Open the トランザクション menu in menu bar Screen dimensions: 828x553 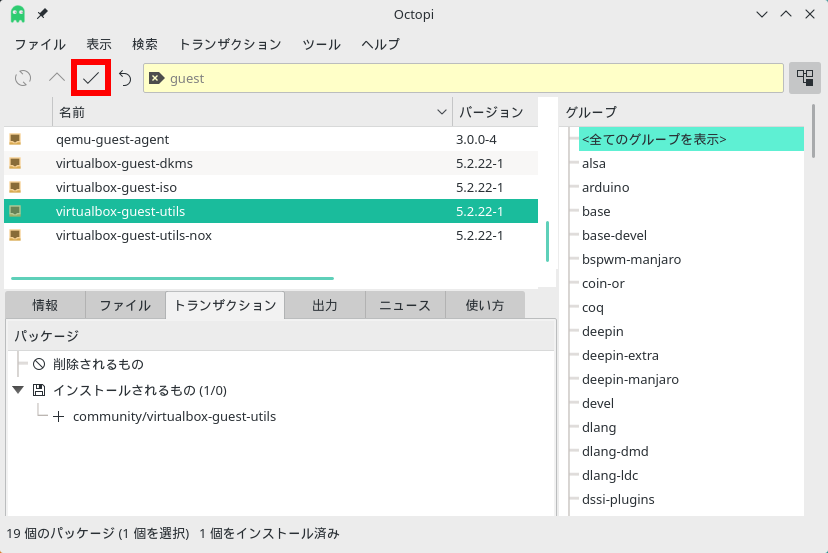230,44
